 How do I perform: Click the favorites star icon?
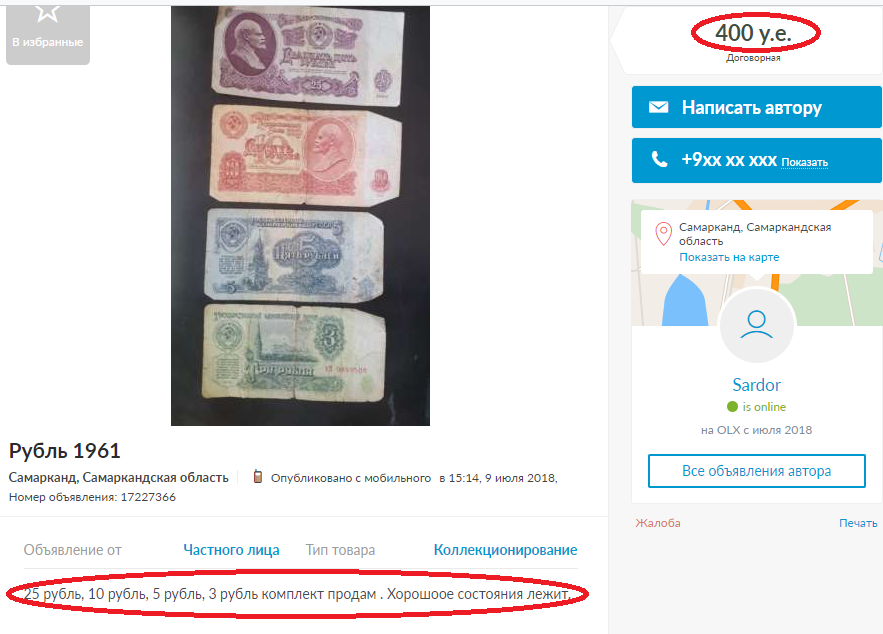tap(47, 13)
